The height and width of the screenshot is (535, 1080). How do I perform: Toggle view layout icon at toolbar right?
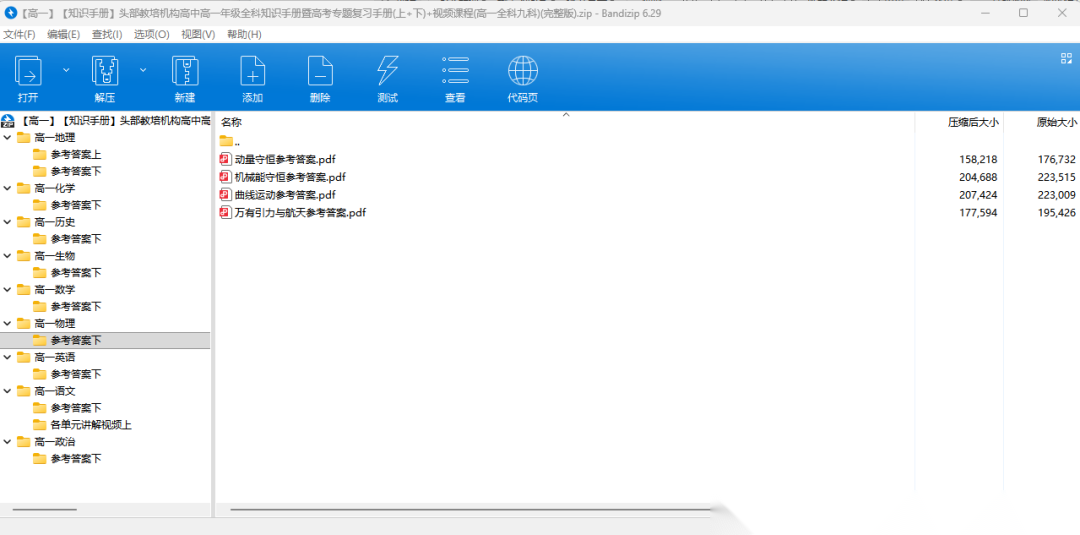1066,58
